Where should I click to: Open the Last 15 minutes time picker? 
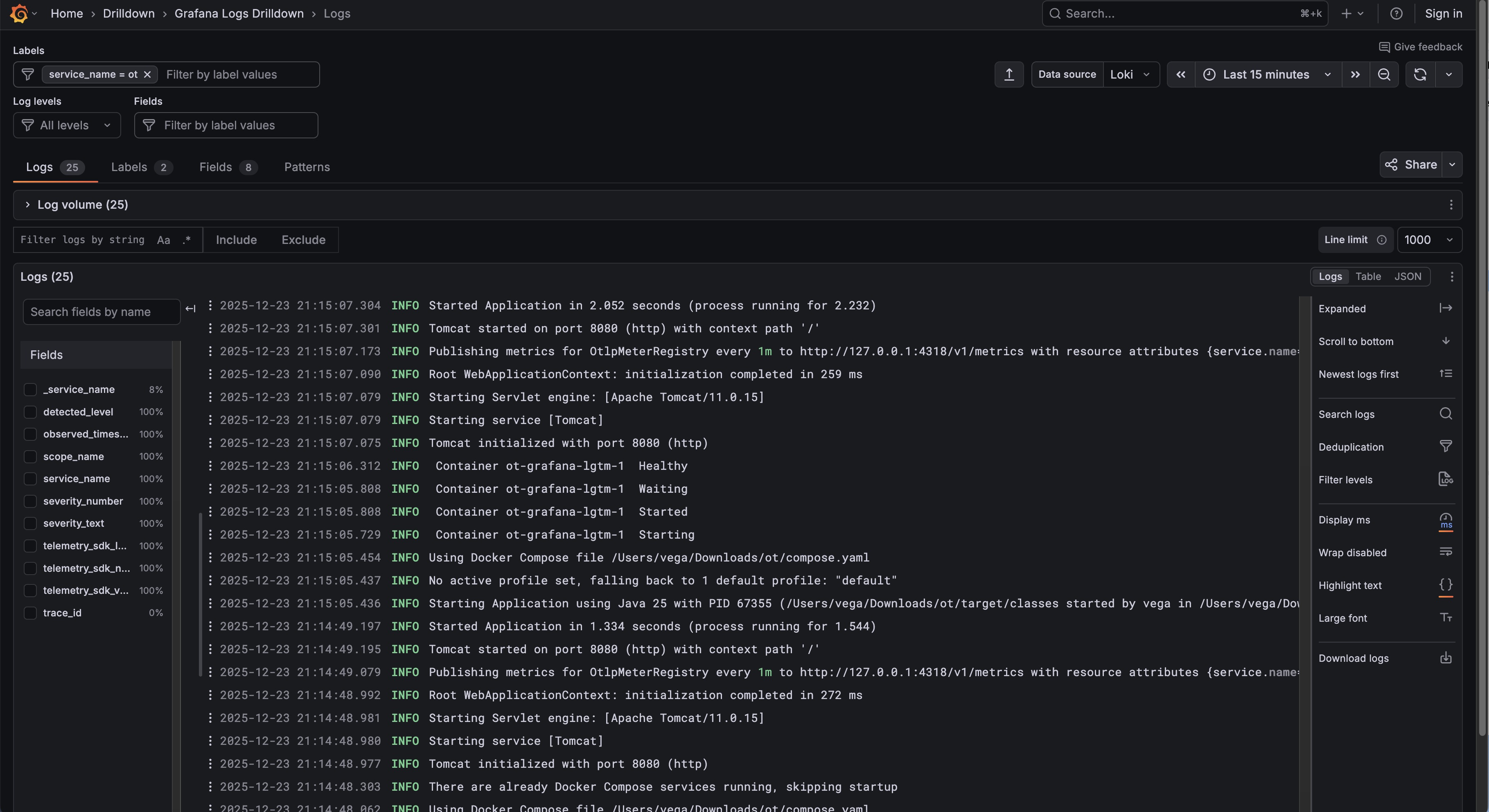(x=1266, y=74)
